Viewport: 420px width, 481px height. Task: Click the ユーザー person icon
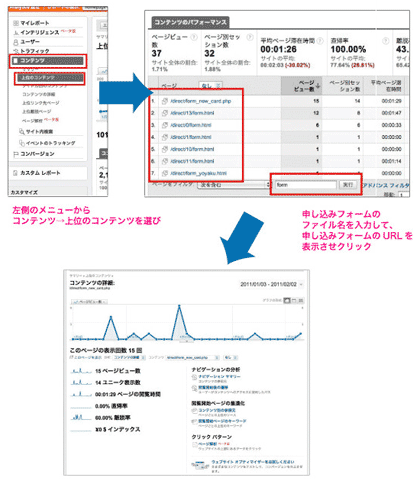[x=16, y=42]
